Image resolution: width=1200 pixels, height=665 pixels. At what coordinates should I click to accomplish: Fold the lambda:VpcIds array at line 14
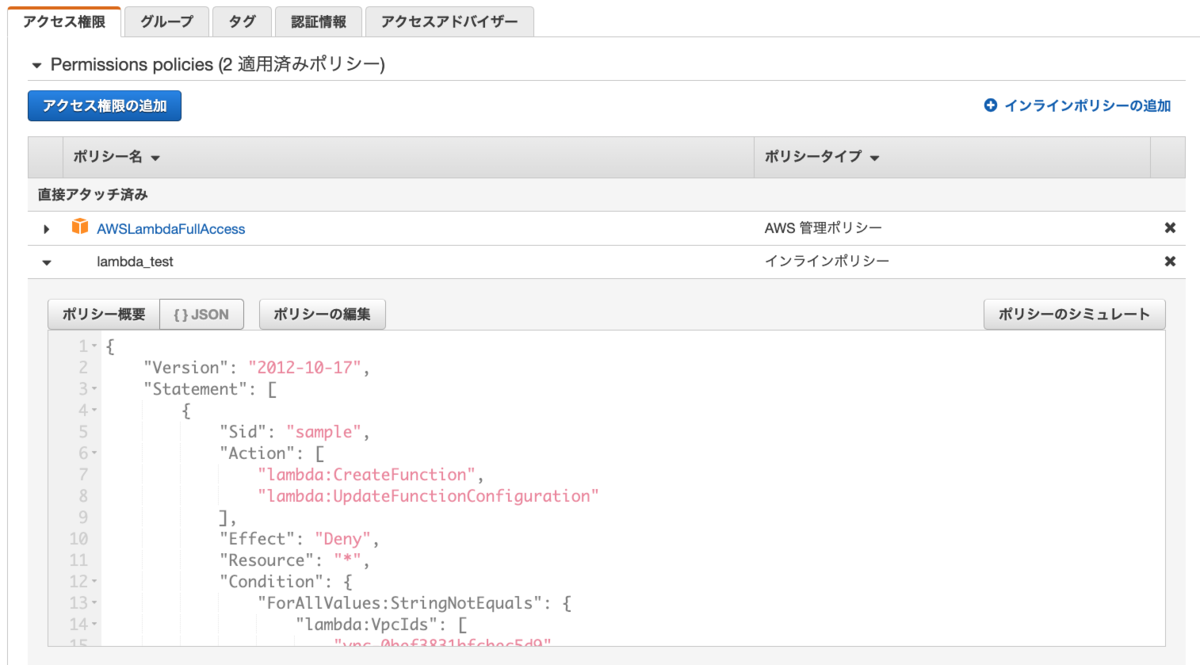(x=95, y=624)
